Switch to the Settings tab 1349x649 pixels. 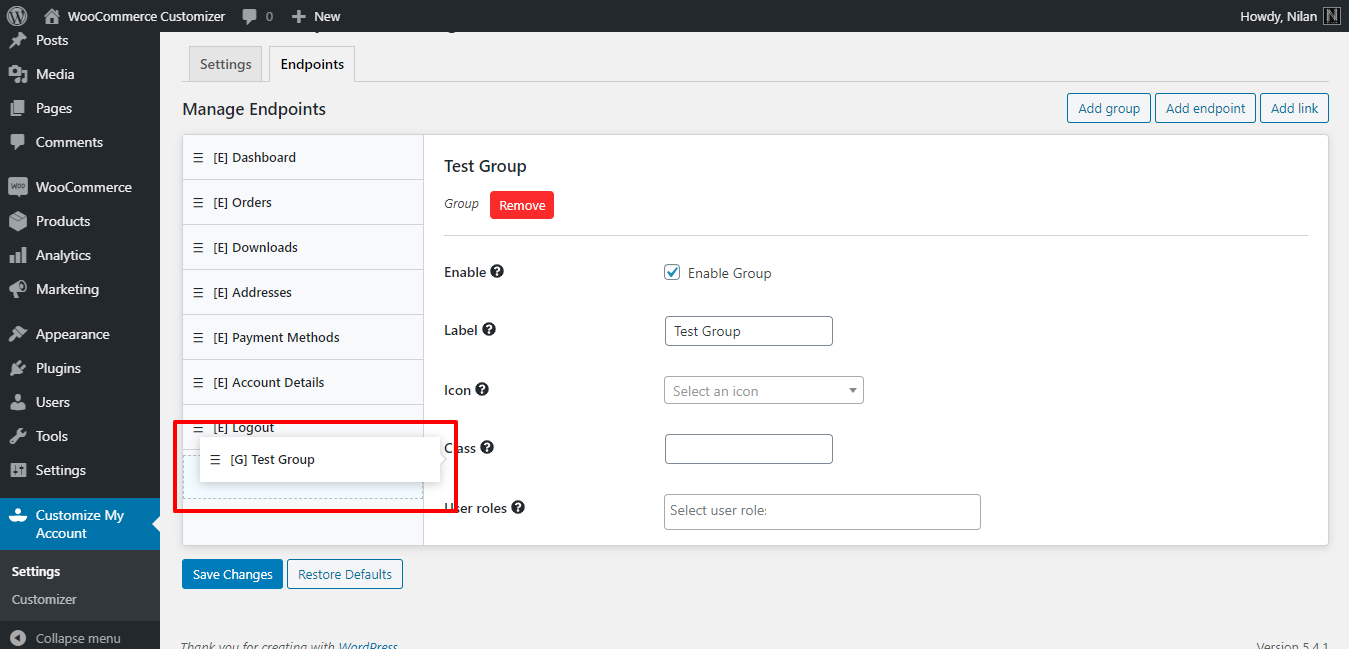(x=225, y=63)
